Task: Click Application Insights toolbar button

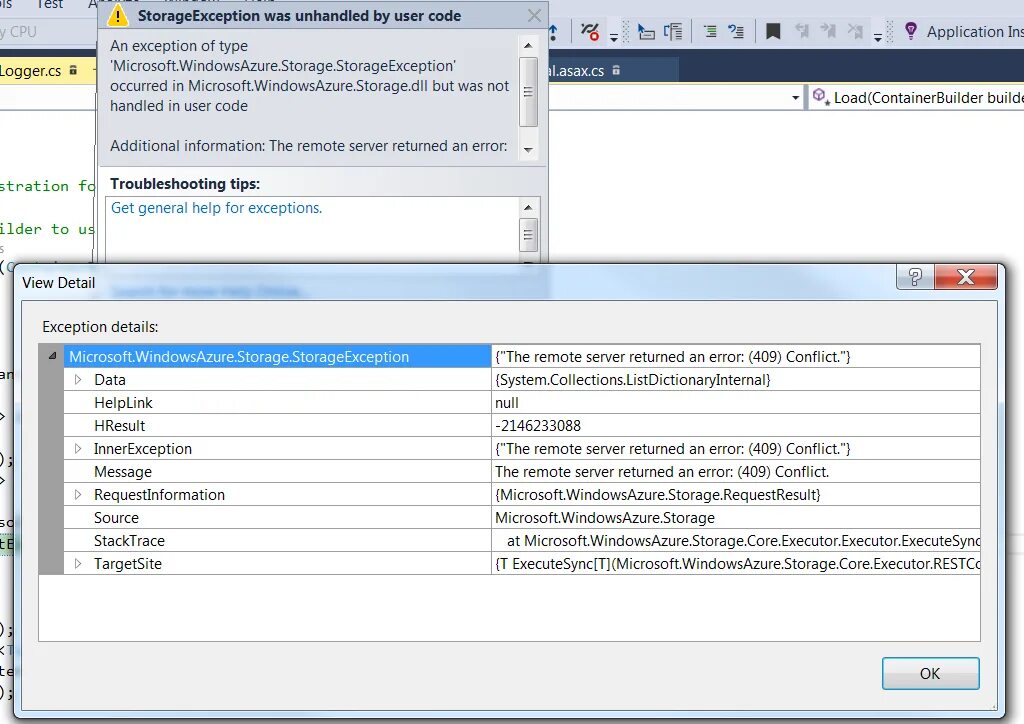Action: pyautogui.click(x=963, y=31)
